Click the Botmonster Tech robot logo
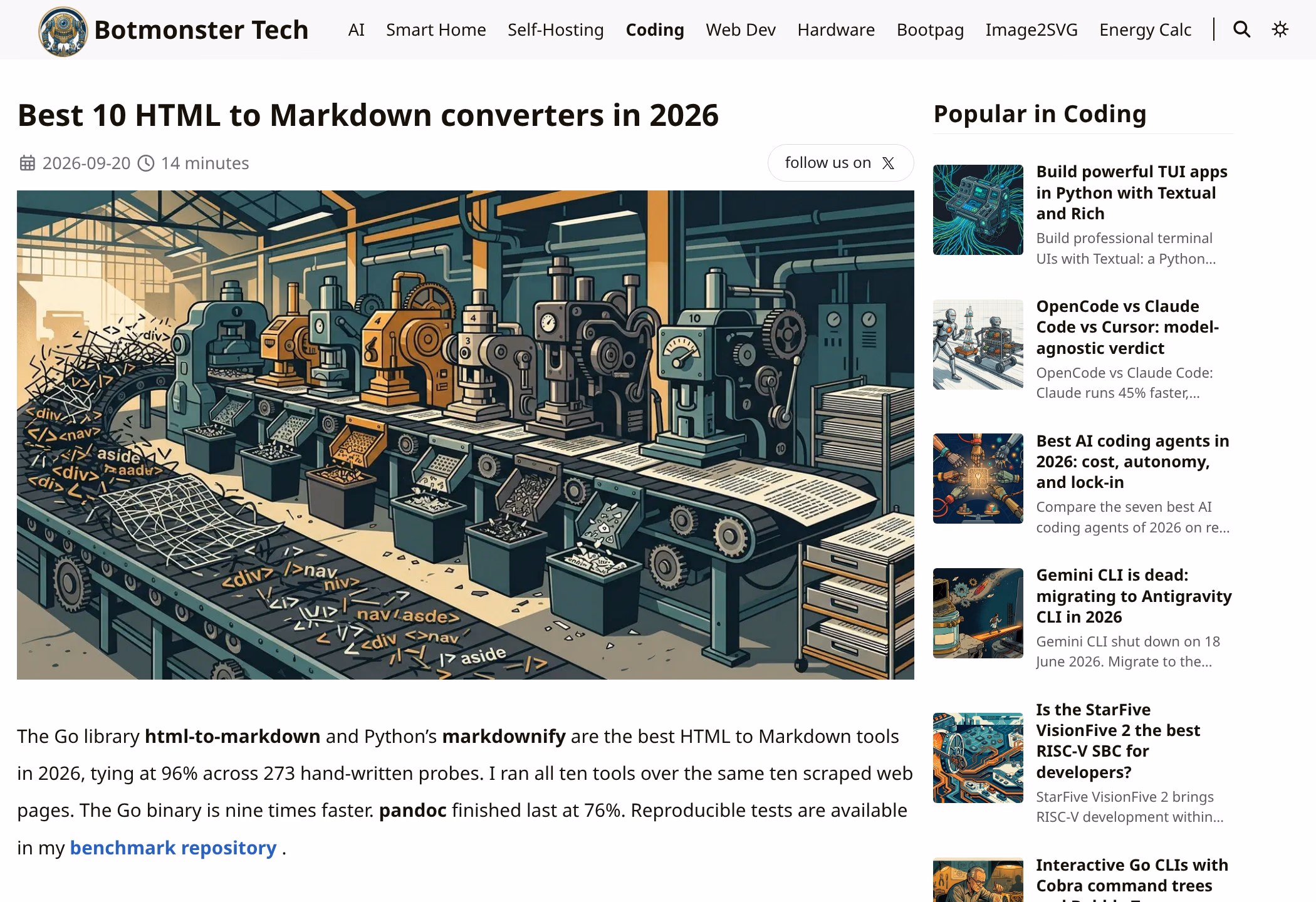1316x902 pixels. [x=63, y=31]
